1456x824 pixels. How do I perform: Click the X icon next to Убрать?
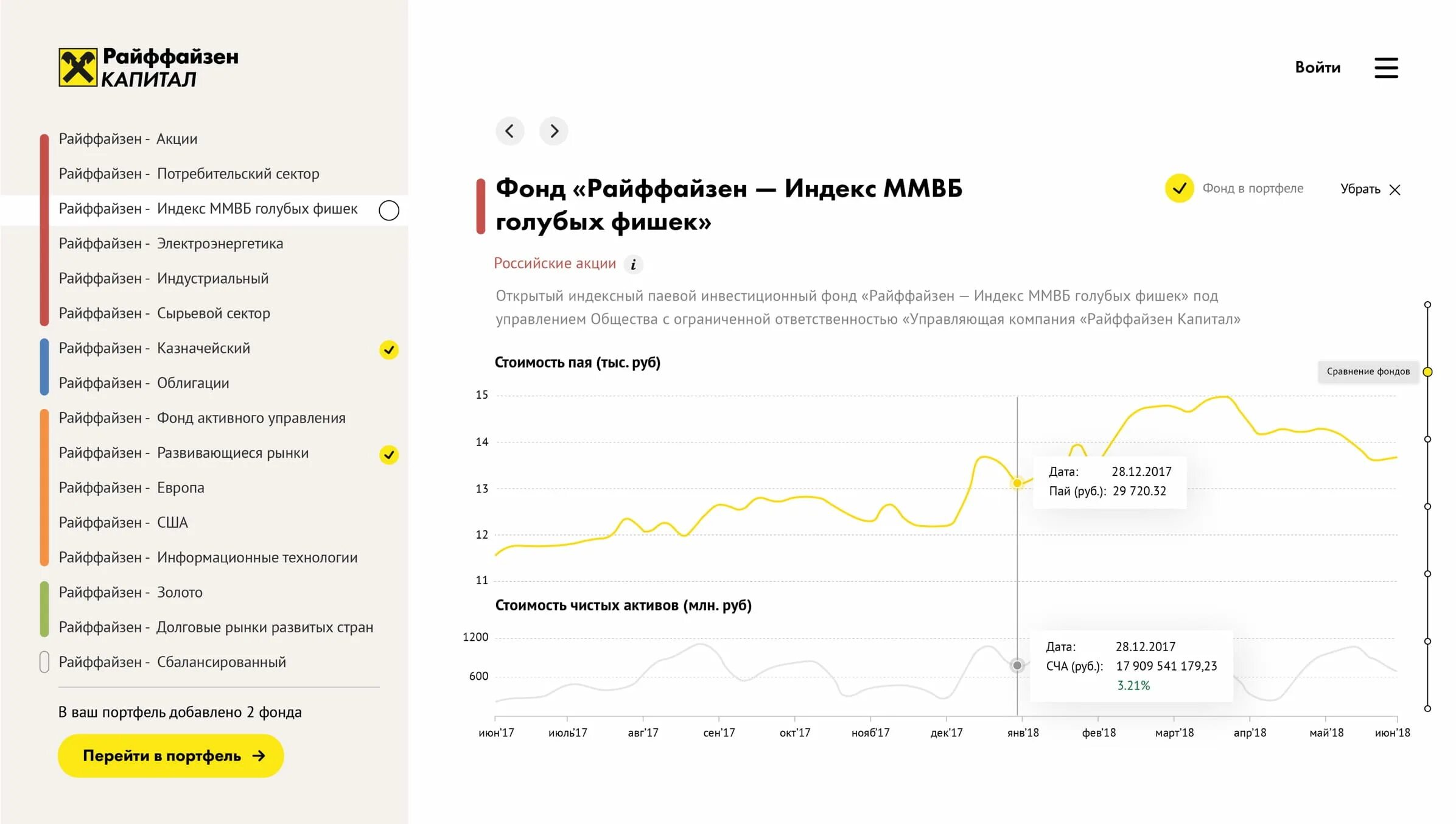point(1395,190)
